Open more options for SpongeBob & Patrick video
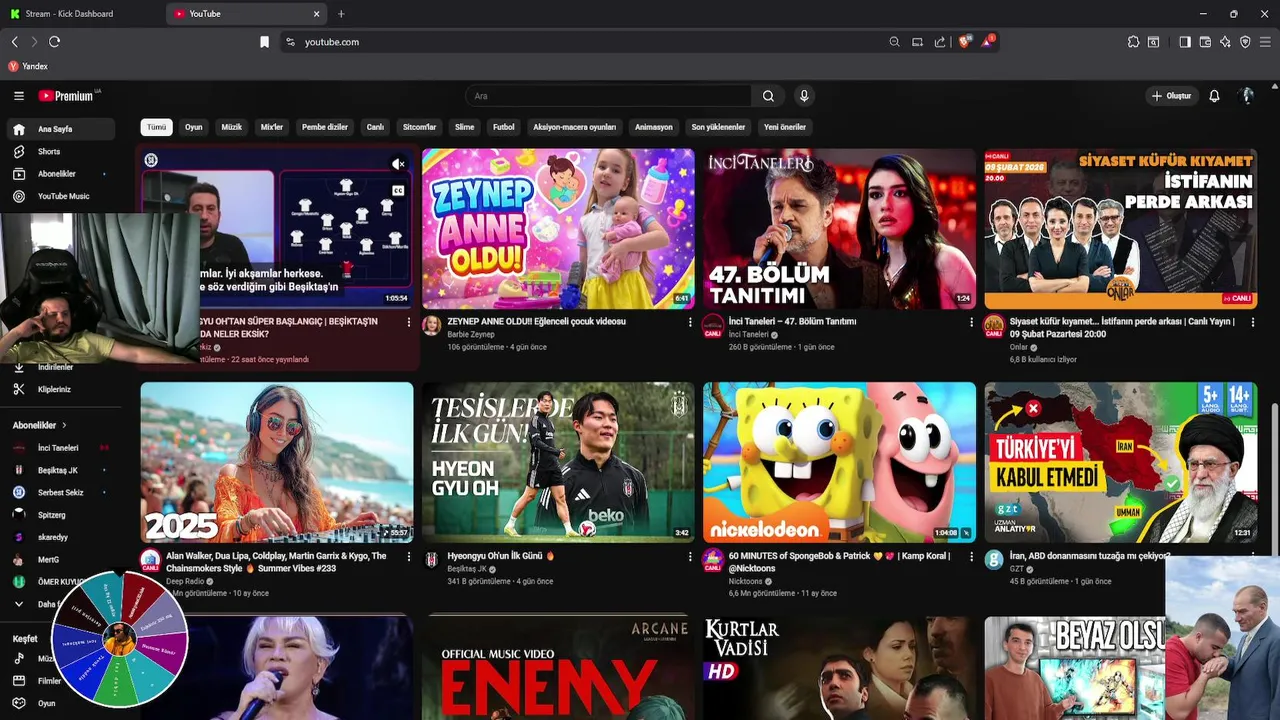1280x720 pixels. pos(971,556)
